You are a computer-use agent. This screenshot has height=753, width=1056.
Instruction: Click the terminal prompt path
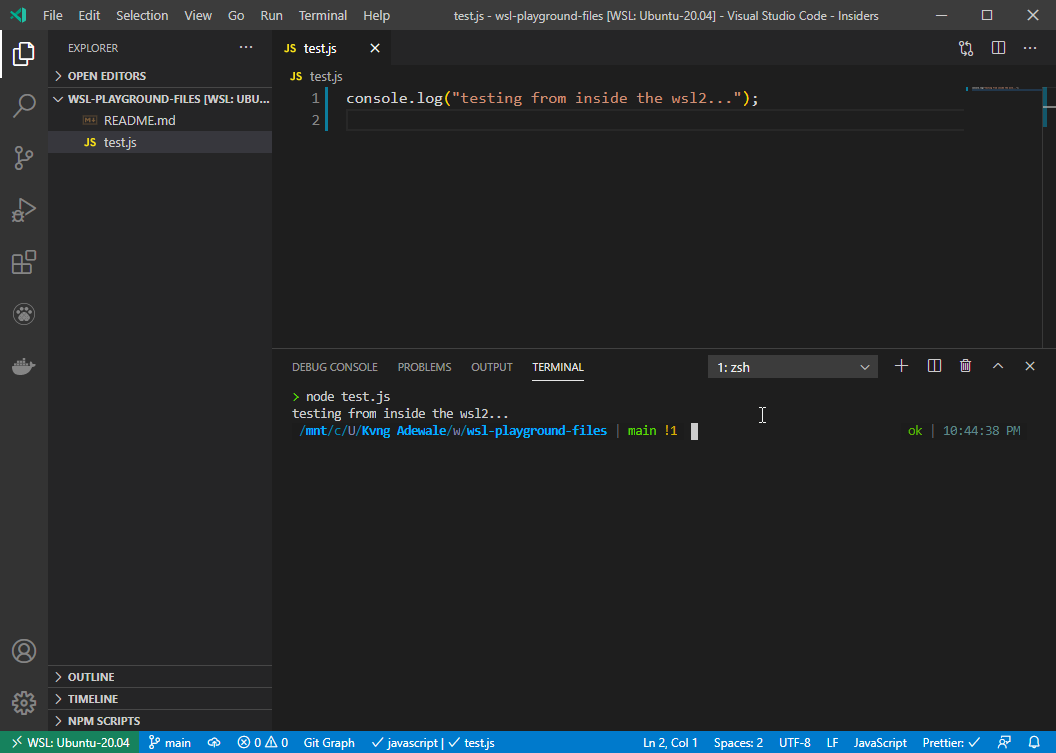coord(453,430)
